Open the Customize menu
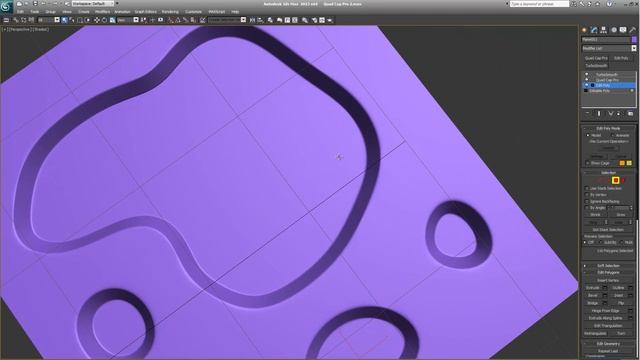 (x=193, y=12)
